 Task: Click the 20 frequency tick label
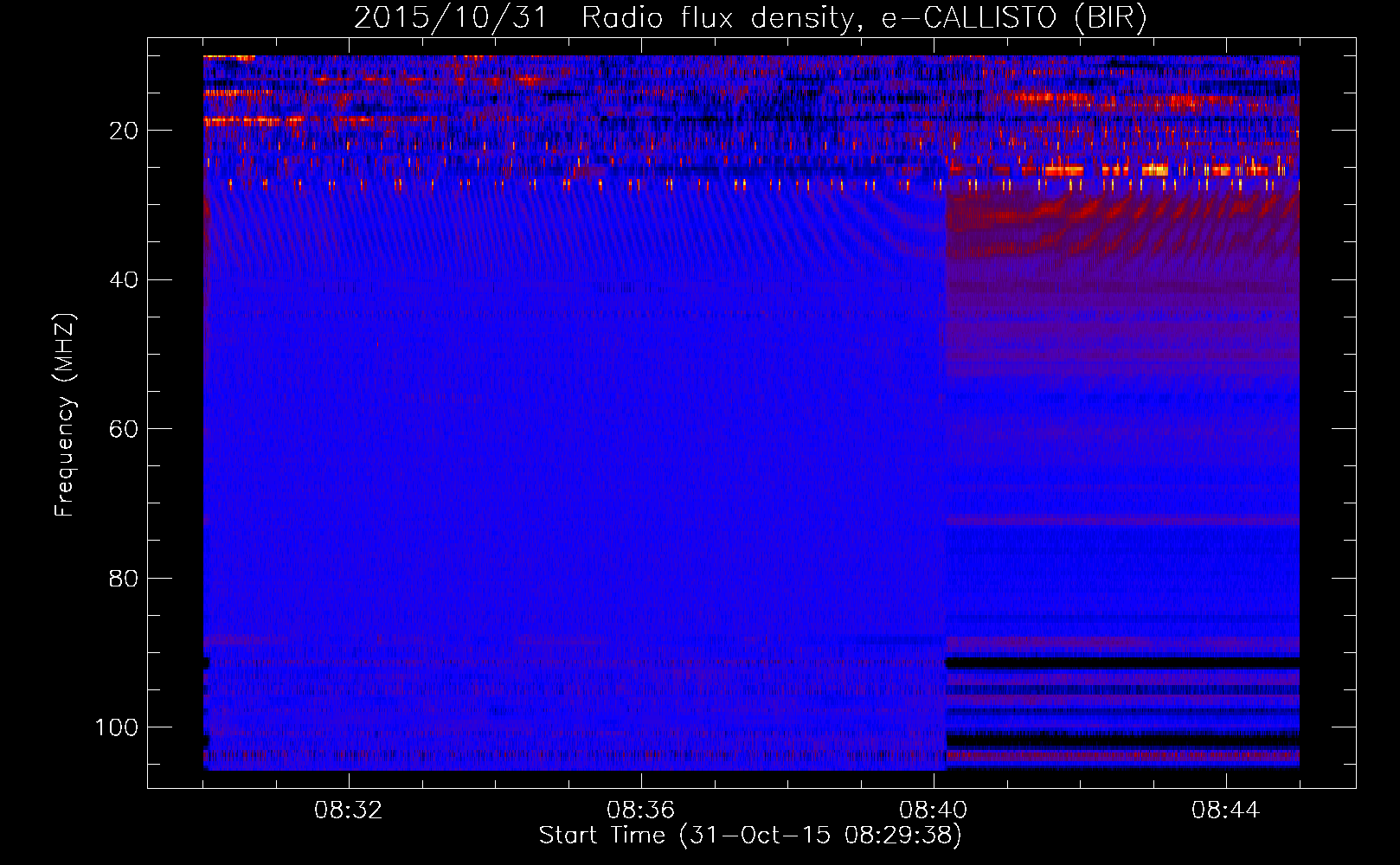click(124, 131)
